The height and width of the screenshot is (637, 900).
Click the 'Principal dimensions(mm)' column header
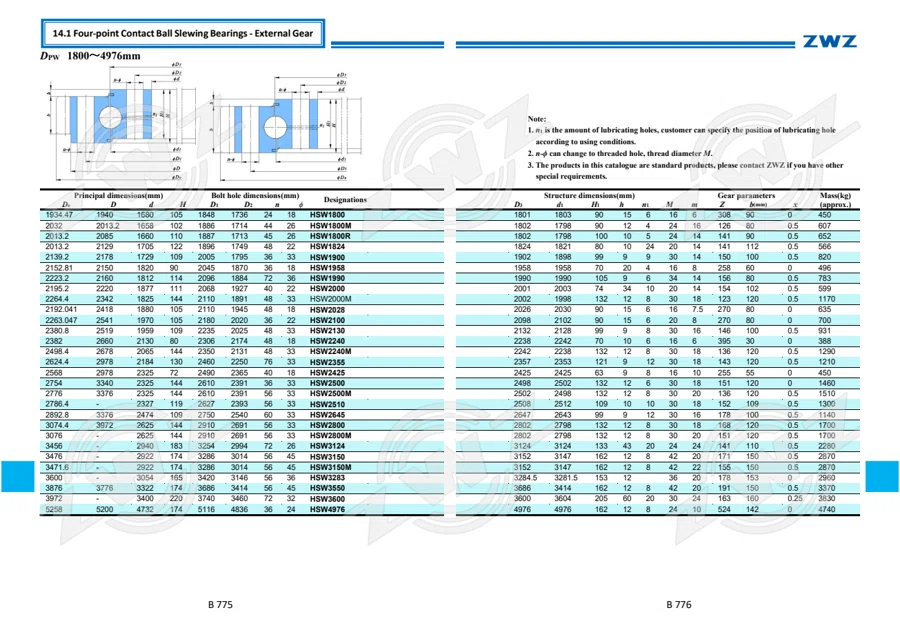(x=118, y=196)
